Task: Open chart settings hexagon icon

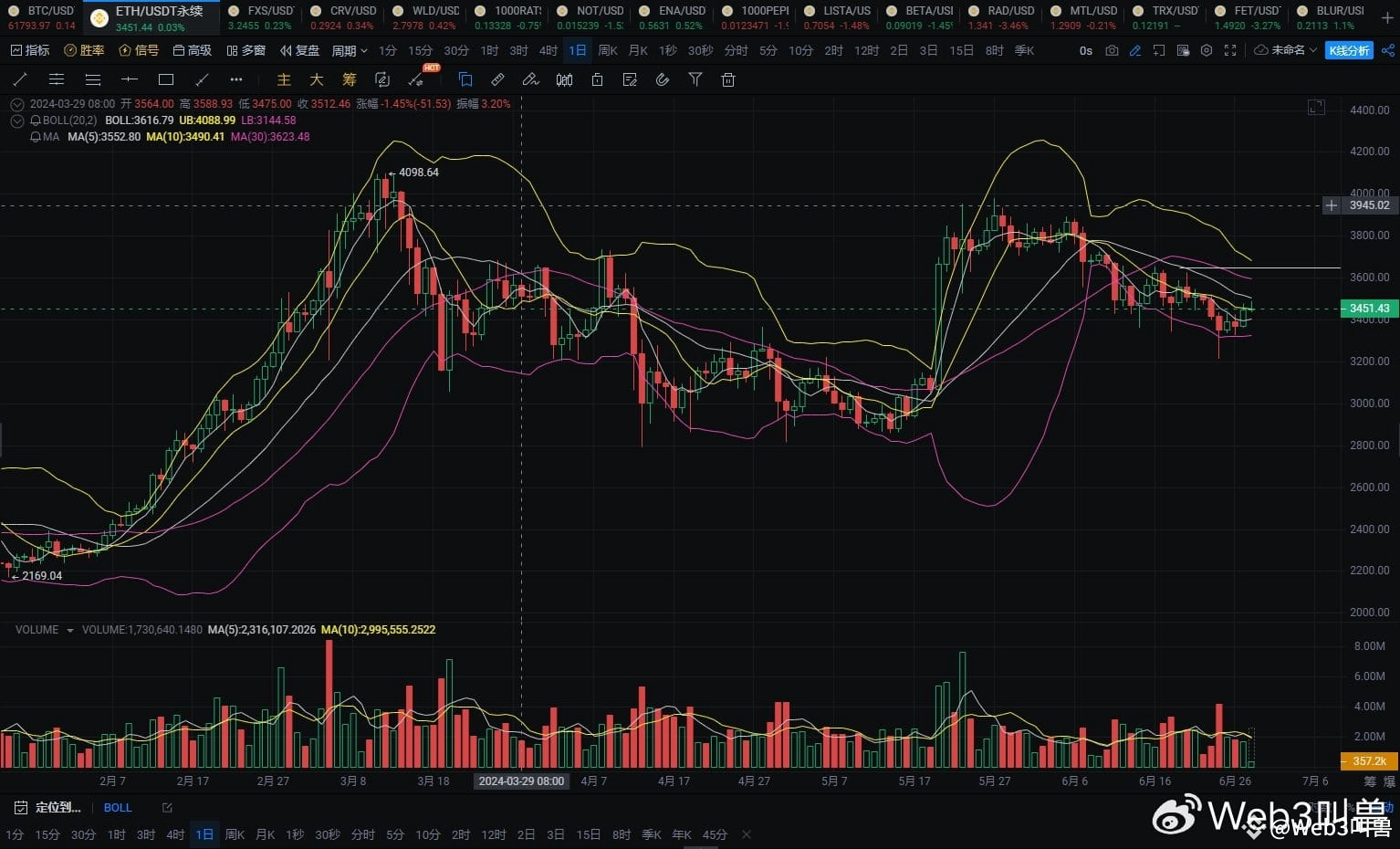Action: click(x=1207, y=51)
